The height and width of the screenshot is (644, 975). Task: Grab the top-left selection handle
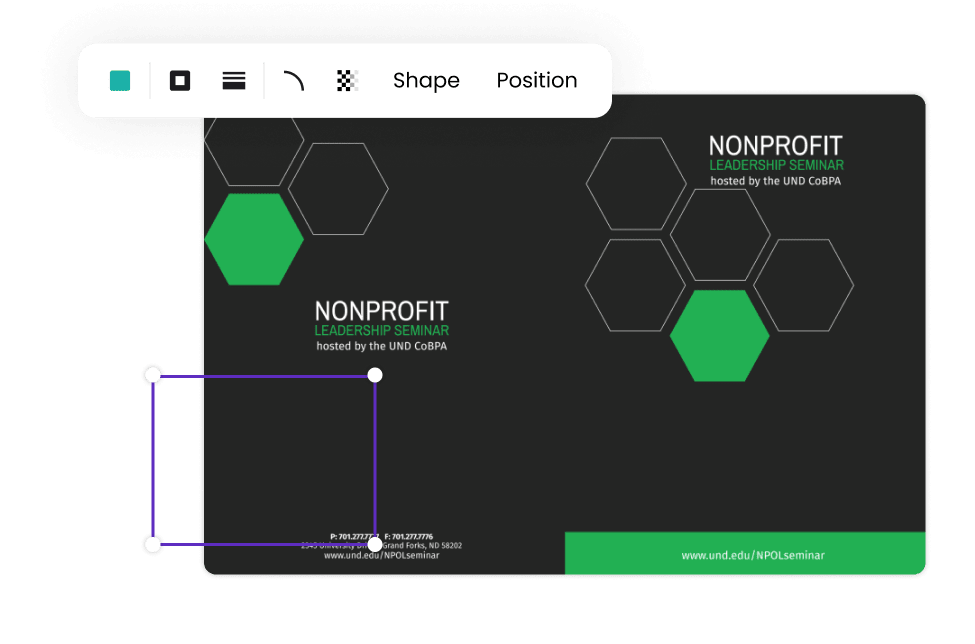pyautogui.click(x=153, y=375)
